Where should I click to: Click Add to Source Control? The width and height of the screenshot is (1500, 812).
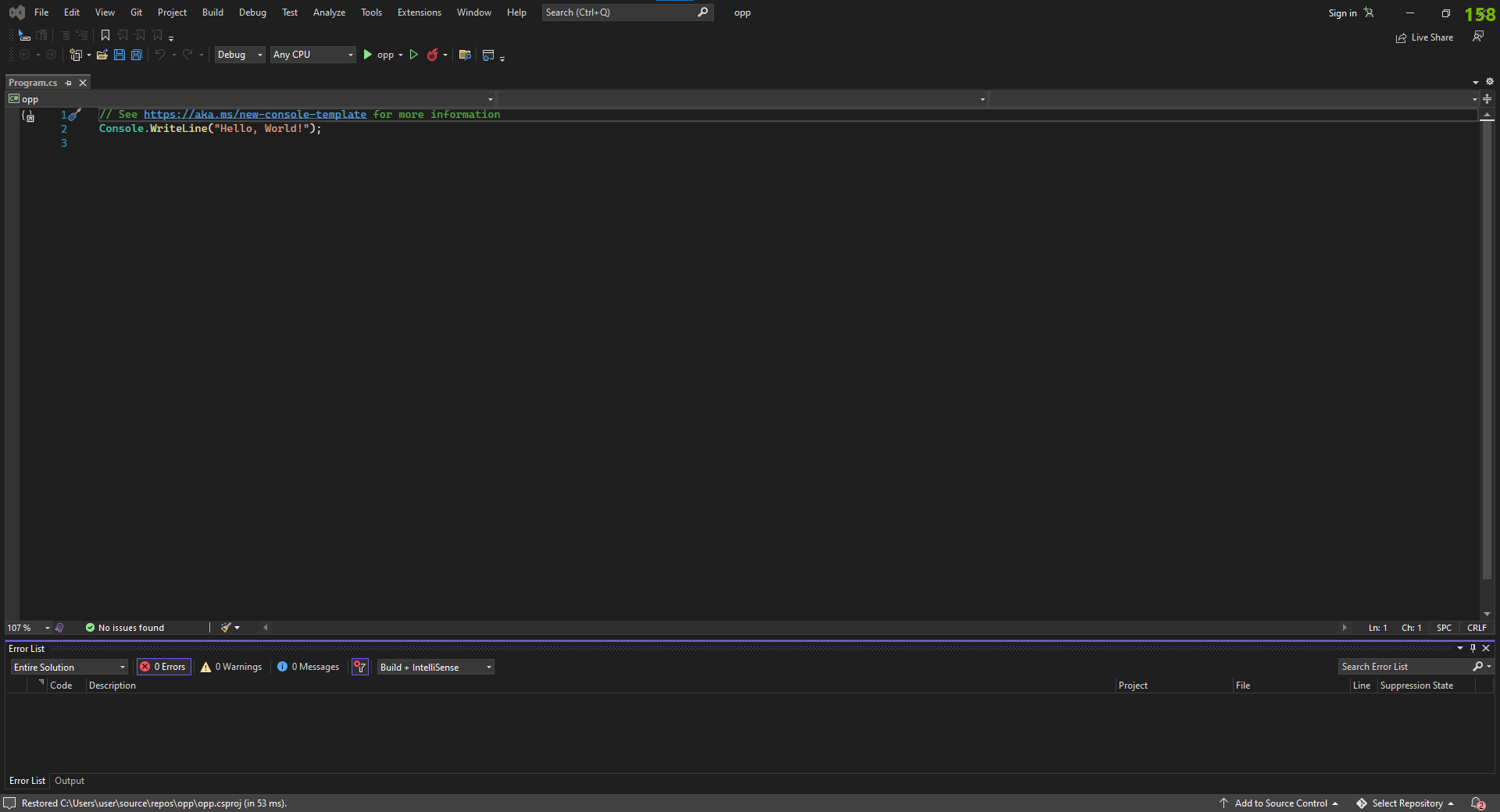tap(1280, 803)
